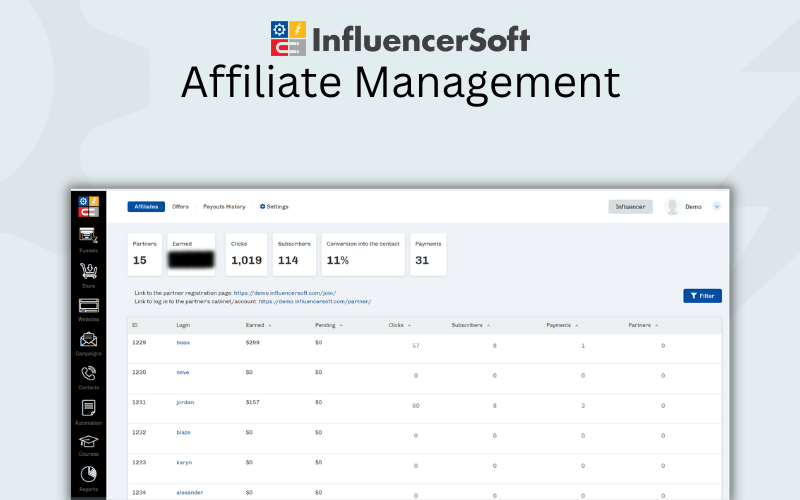Open affiliate login alexander
800x500 pixels.
(189, 493)
